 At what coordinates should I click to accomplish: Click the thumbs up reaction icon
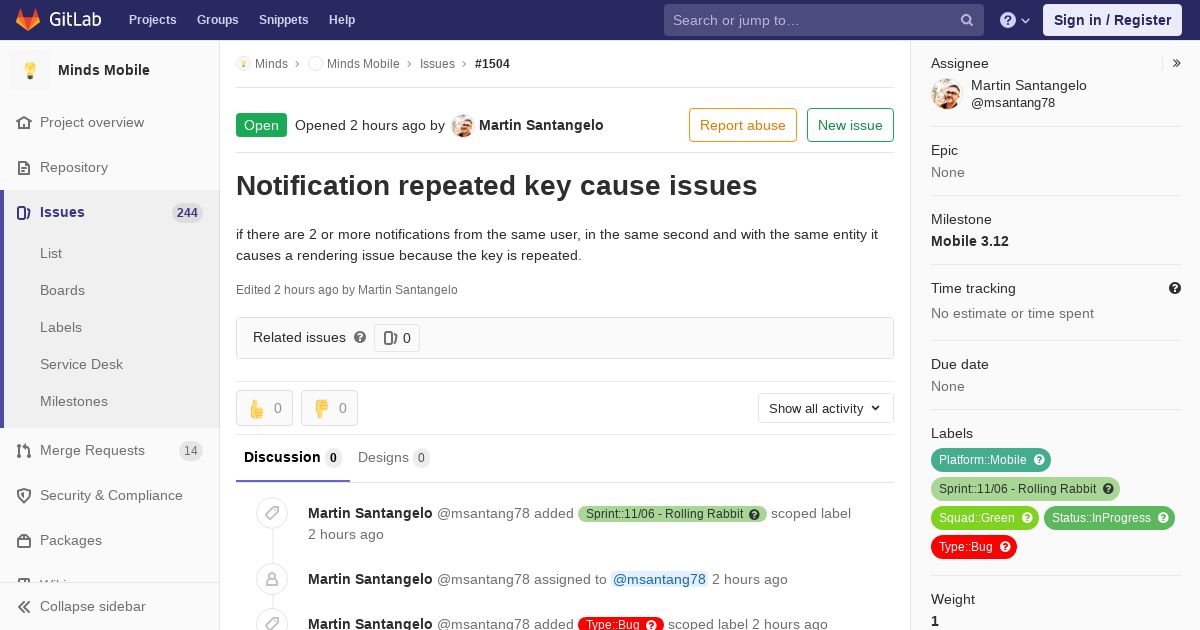tap(257, 408)
